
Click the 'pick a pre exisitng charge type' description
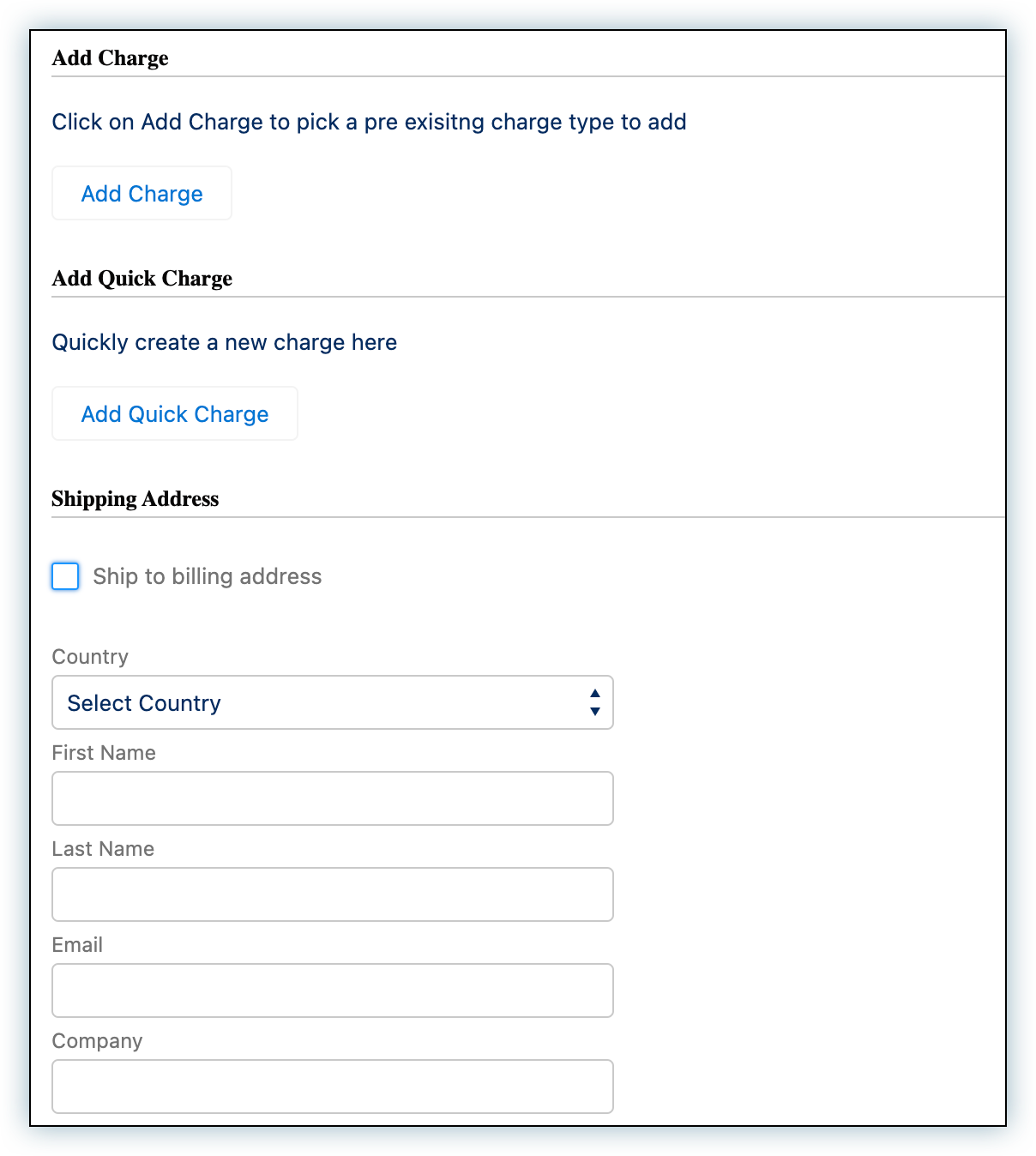(369, 122)
